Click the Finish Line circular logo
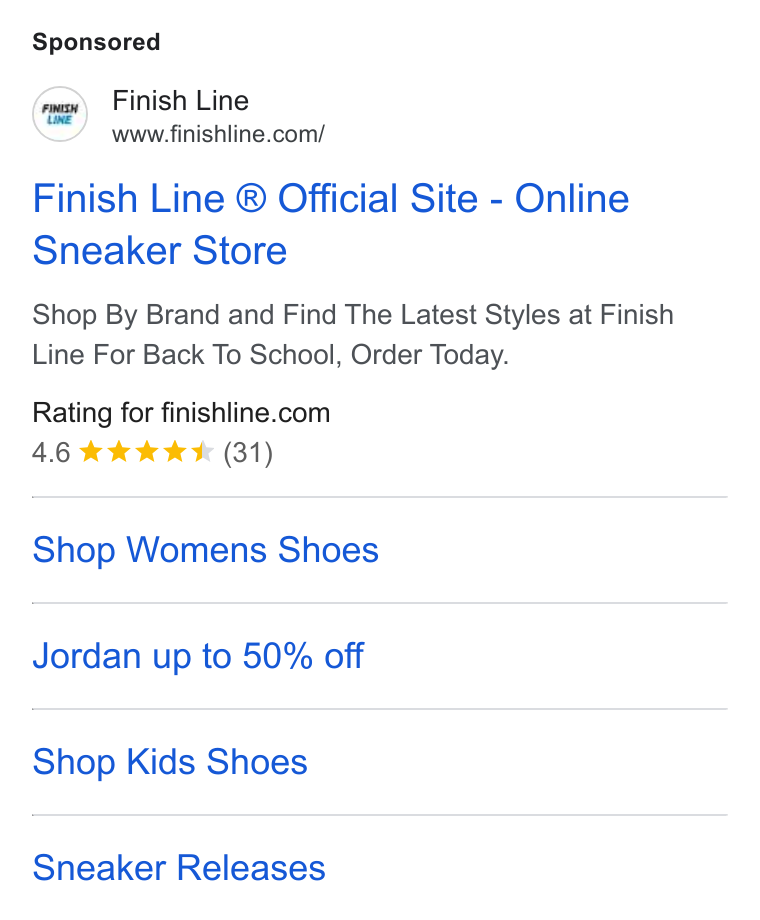Viewport: 760px width, 920px height. 60,114
